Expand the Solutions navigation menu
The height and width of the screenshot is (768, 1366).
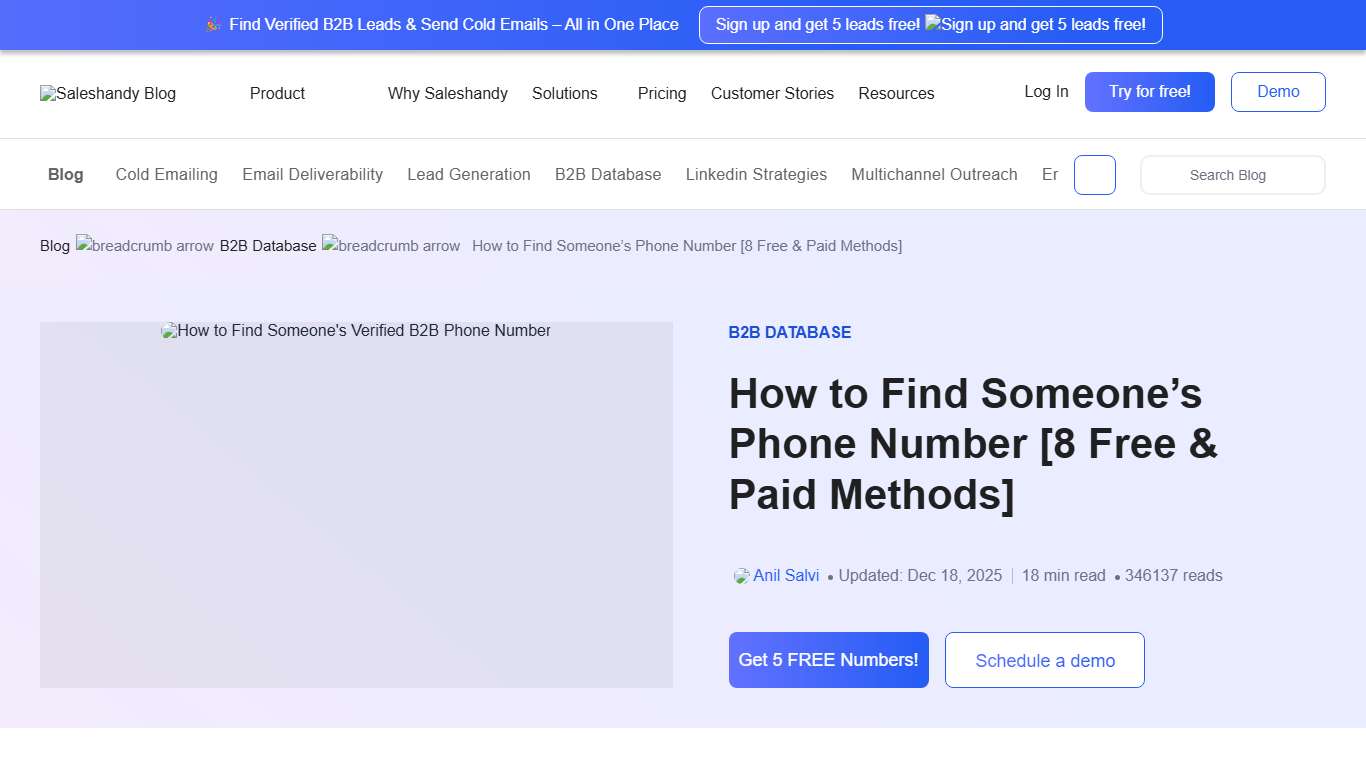click(565, 93)
